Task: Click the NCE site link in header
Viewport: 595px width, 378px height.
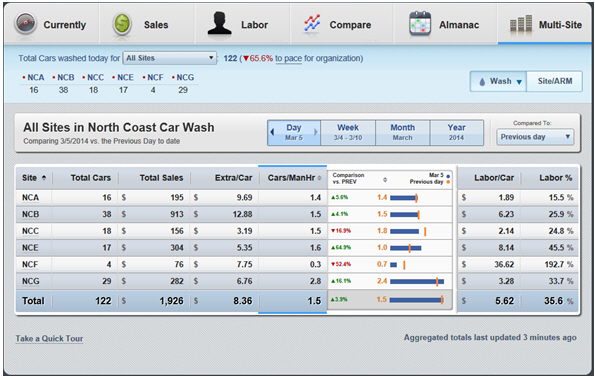Action: pyautogui.click(x=125, y=77)
